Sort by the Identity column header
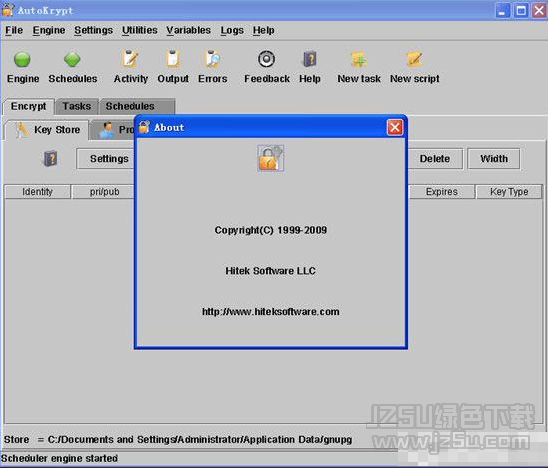548x468 pixels. click(37, 192)
